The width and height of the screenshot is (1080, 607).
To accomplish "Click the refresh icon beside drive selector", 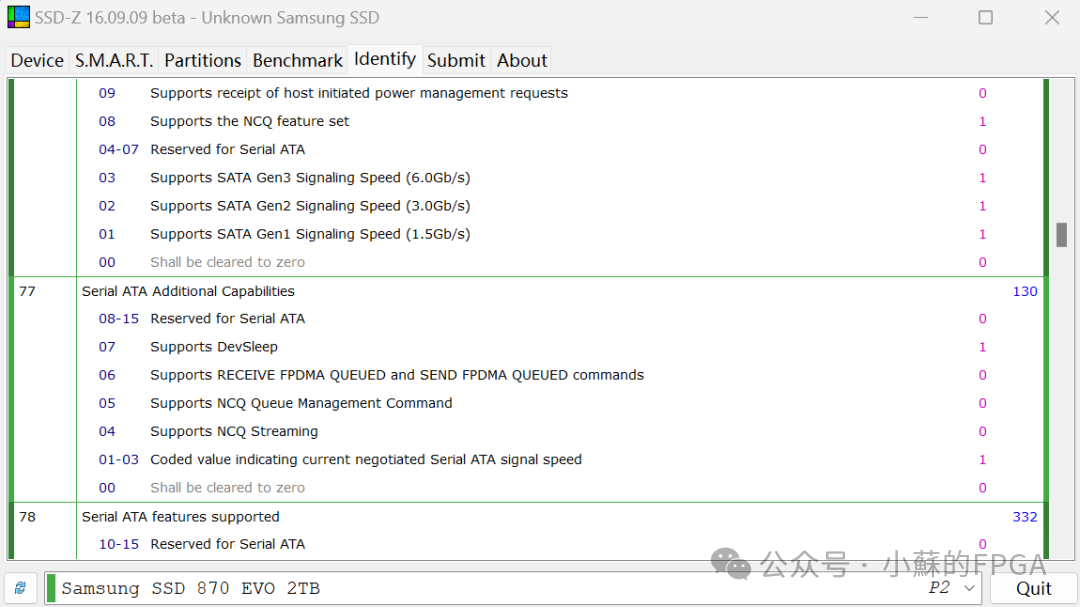I will pos(20,588).
